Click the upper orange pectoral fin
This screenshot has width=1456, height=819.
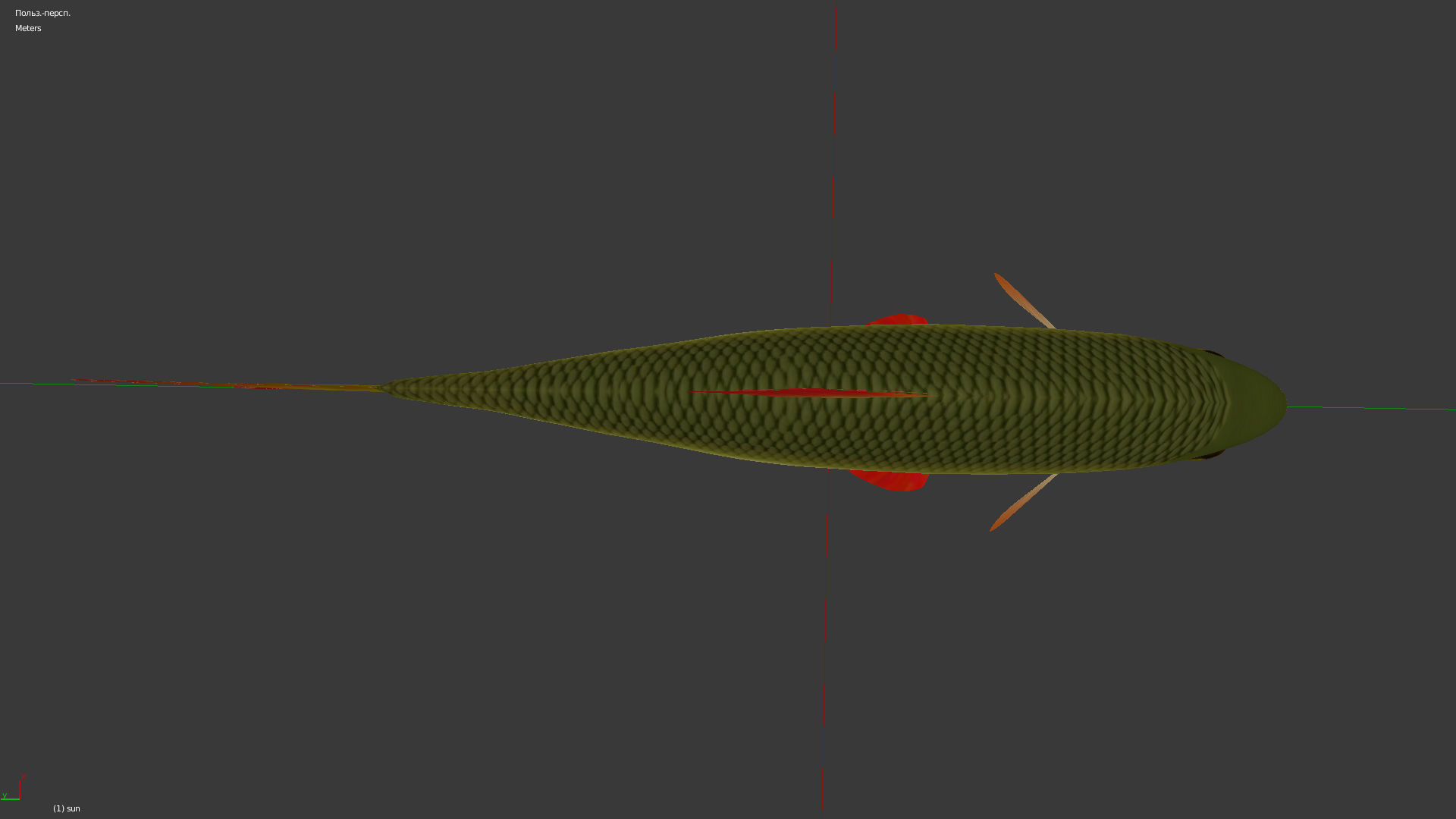point(1021,300)
